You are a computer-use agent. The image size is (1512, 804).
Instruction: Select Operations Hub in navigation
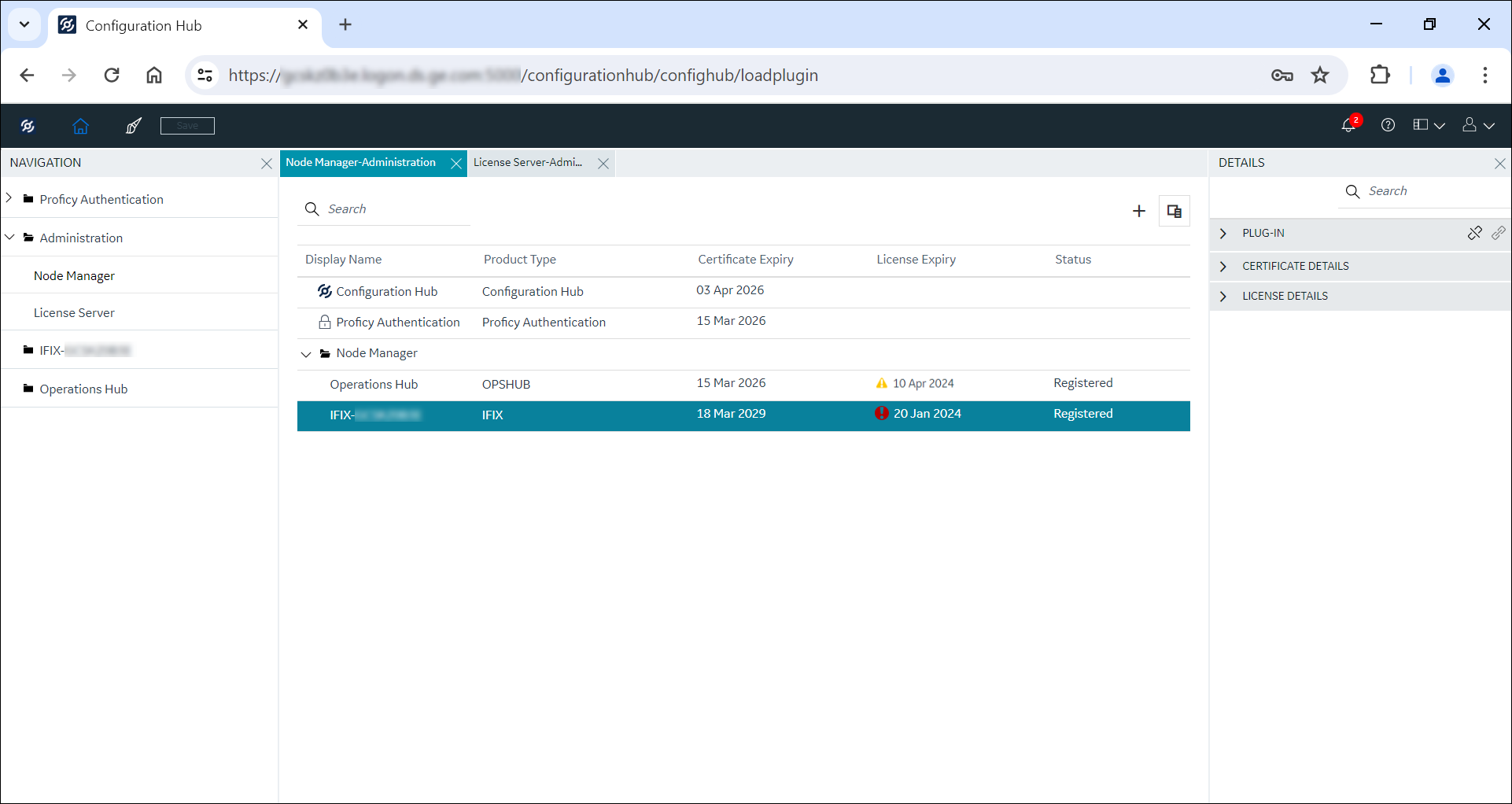coord(83,389)
